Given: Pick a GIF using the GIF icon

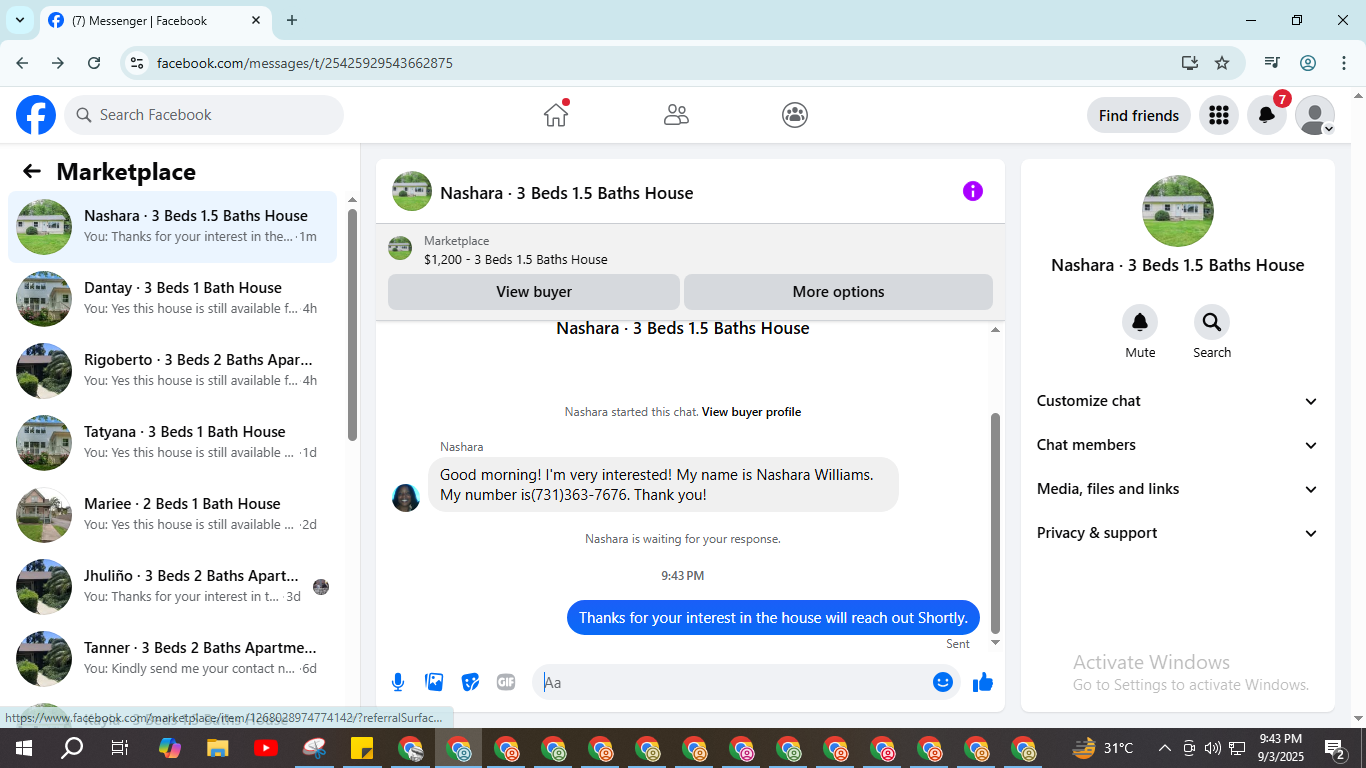Looking at the screenshot, I should [x=506, y=682].
